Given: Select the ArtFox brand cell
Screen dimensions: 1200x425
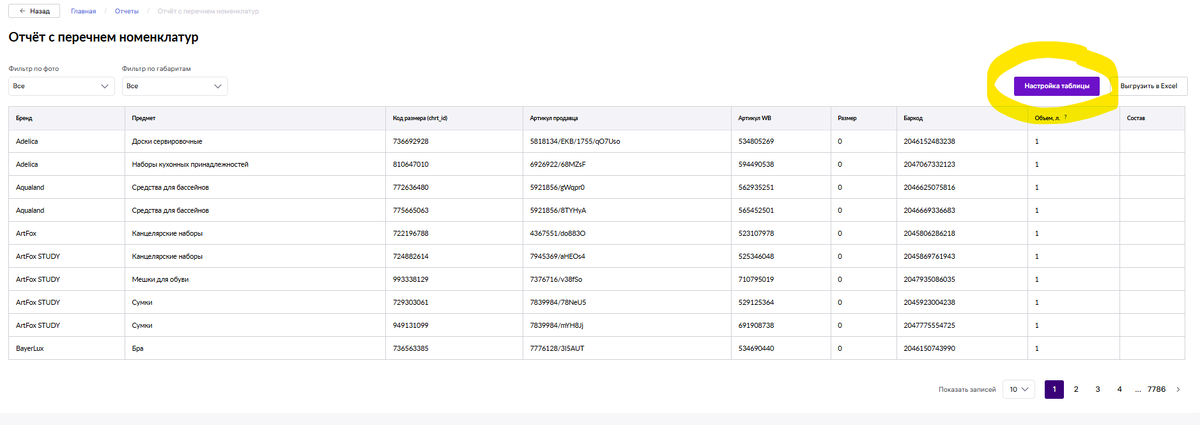Looking at the screenshot, I should point(26,233).
